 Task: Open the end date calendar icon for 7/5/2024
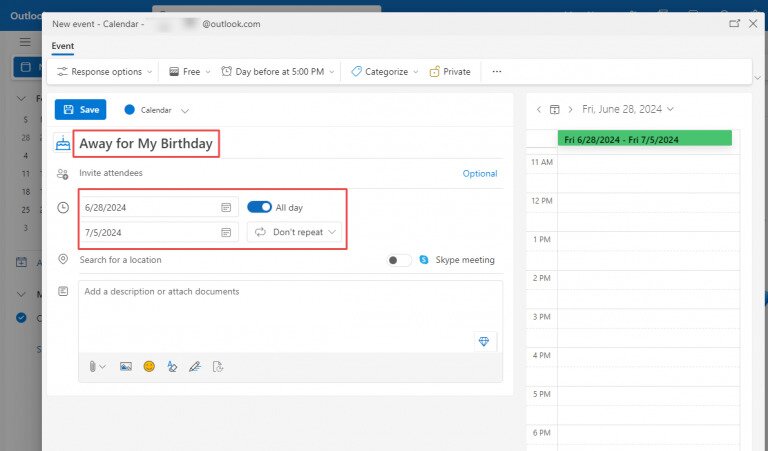coord(226,232)
